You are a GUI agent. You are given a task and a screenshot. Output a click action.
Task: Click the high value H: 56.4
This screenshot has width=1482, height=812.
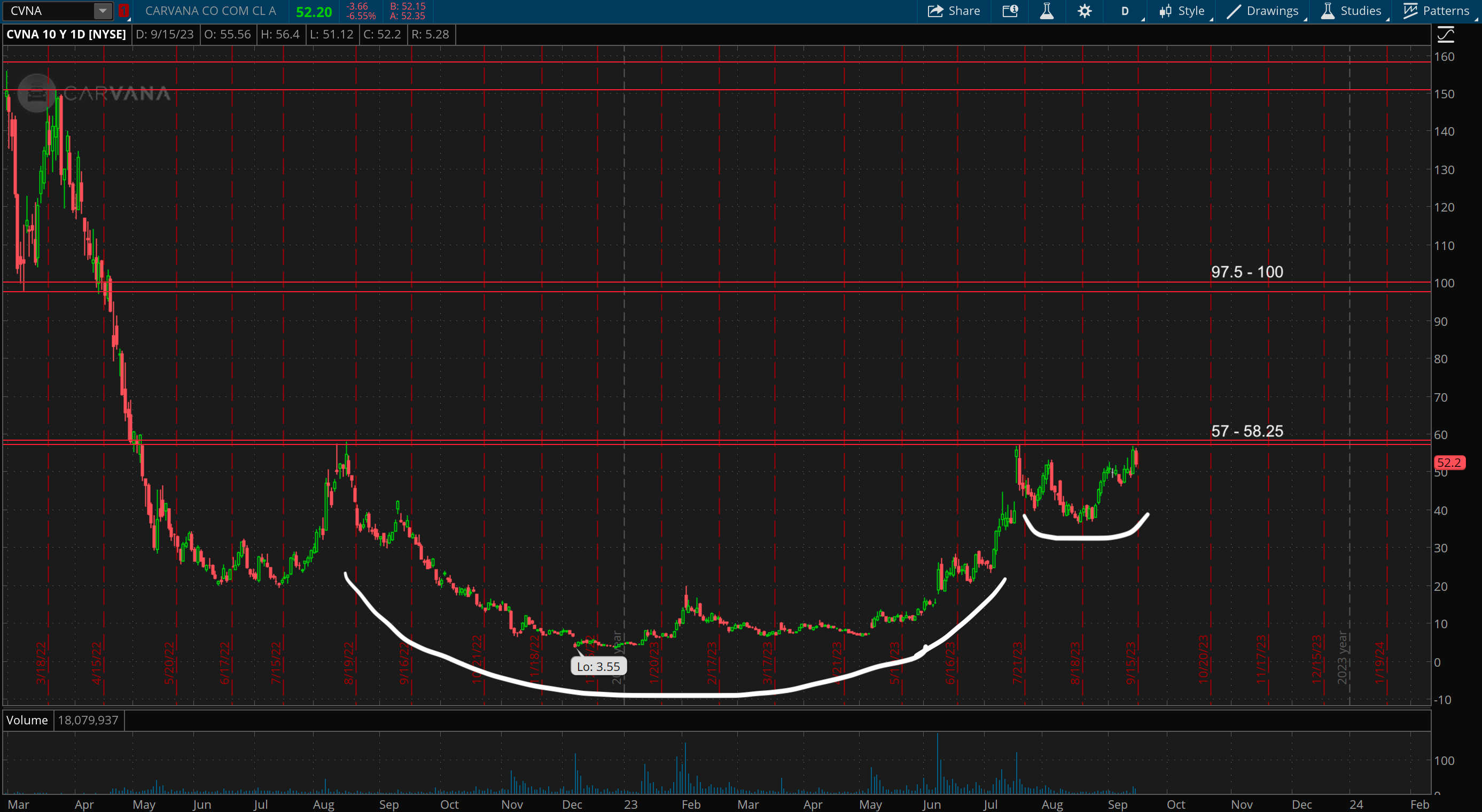280,34
